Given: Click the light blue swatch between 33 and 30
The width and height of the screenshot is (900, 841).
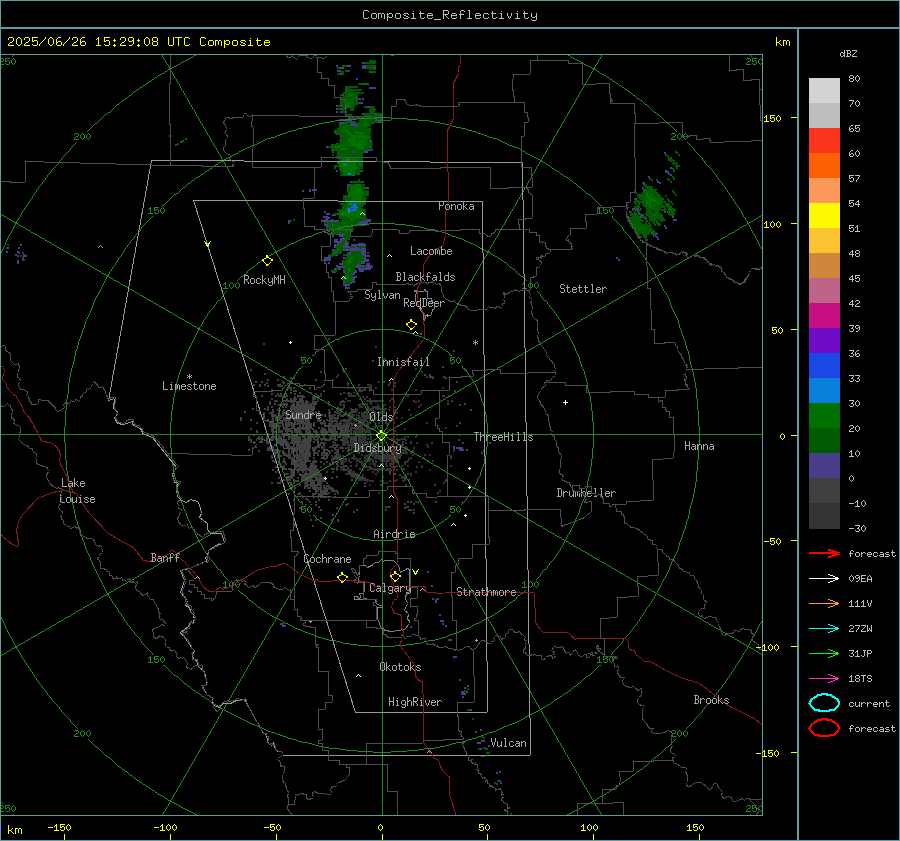Looking at the screenshot, I should coord(824,390).
